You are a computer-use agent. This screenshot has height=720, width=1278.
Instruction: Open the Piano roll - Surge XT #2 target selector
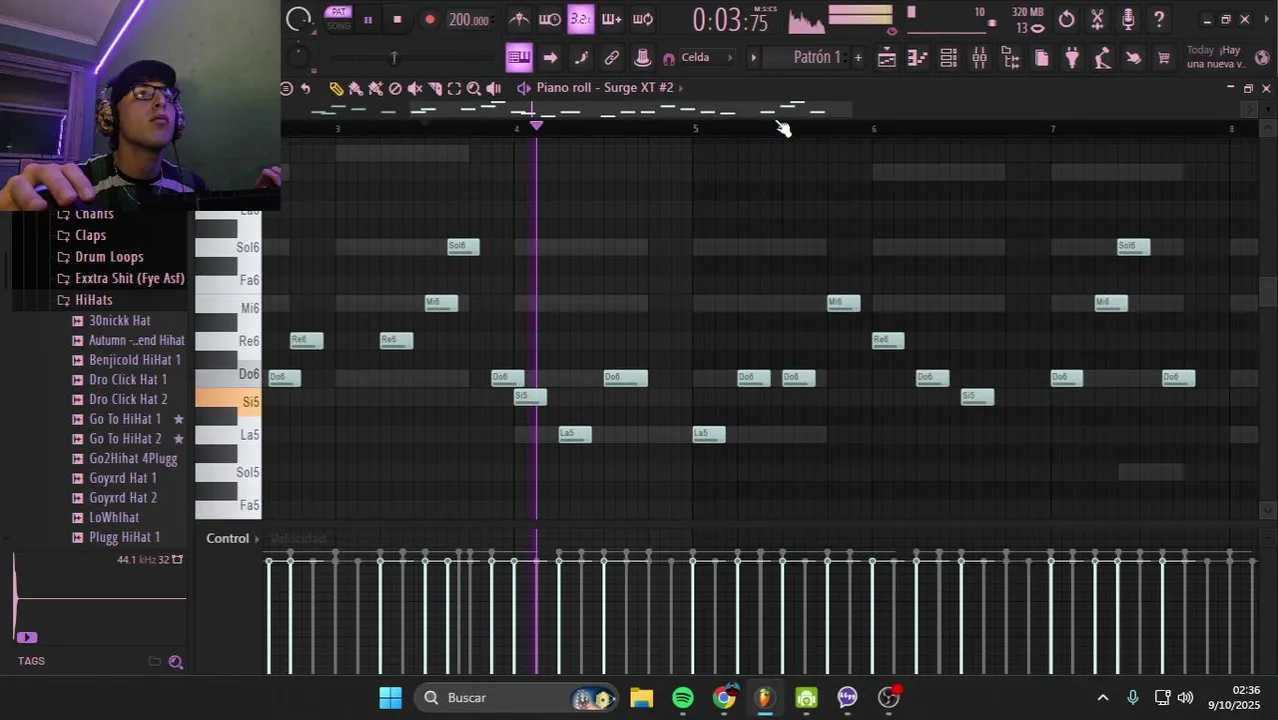[x=604, y=88]
